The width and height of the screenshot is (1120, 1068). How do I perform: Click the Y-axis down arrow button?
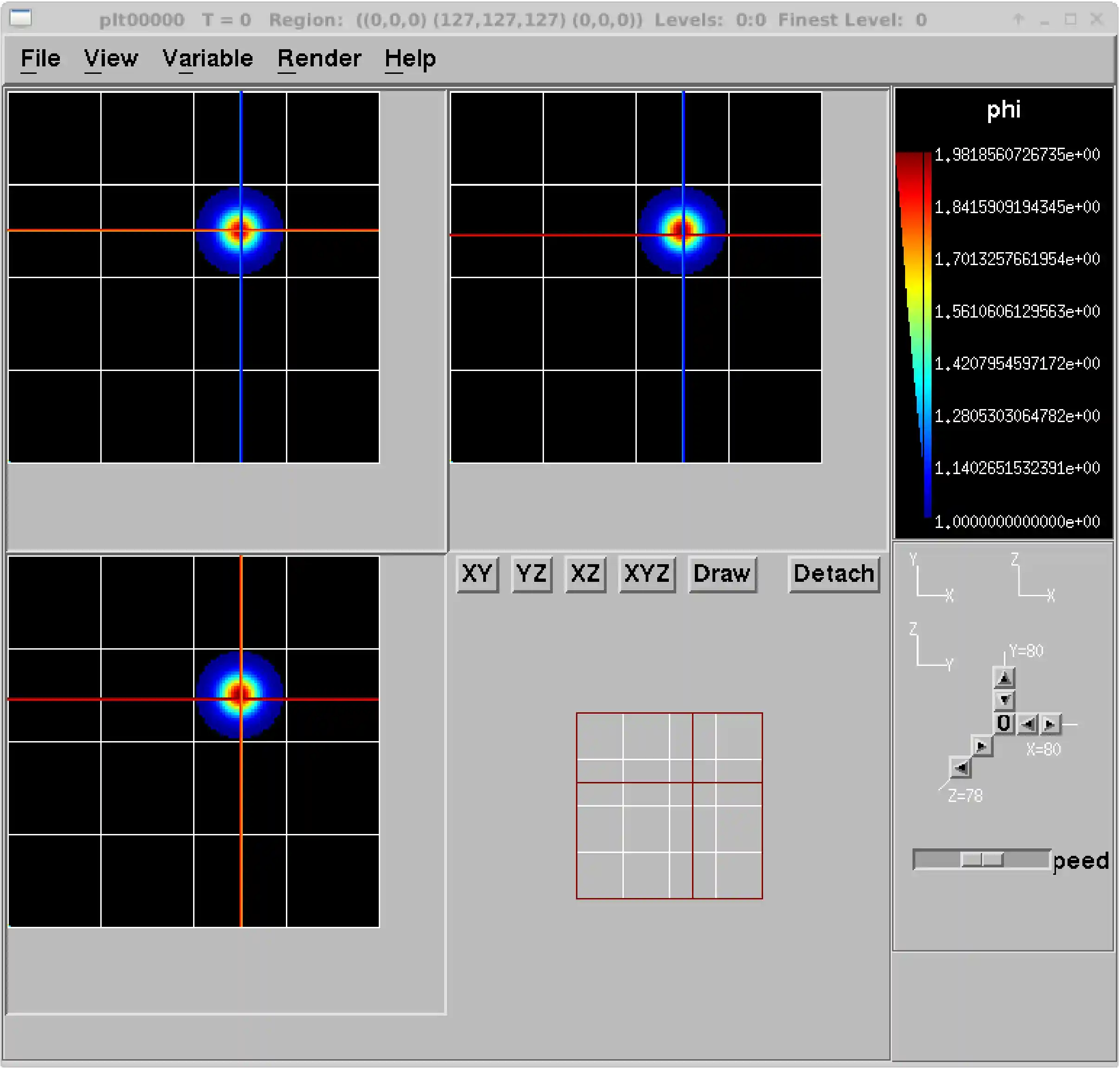[x=1004, y=700]
